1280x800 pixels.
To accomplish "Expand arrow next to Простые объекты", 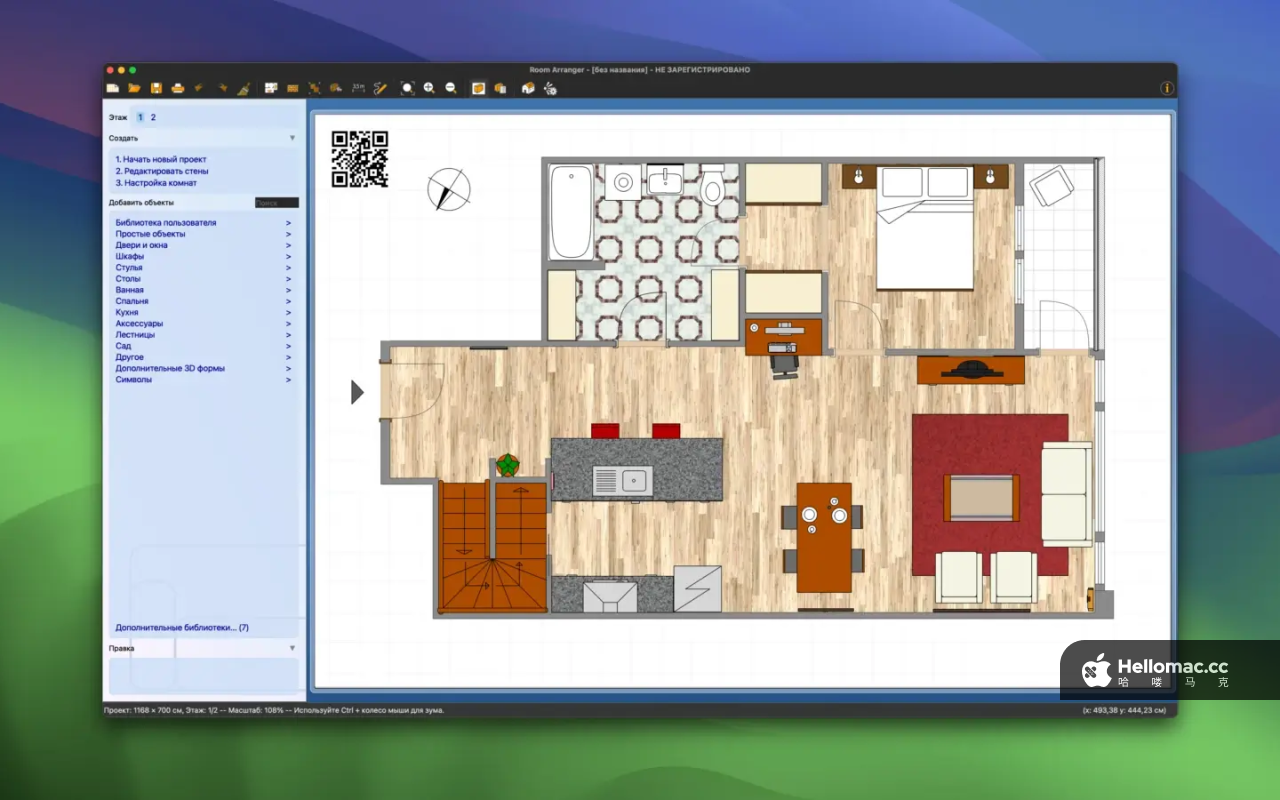I will pos(288,234).
